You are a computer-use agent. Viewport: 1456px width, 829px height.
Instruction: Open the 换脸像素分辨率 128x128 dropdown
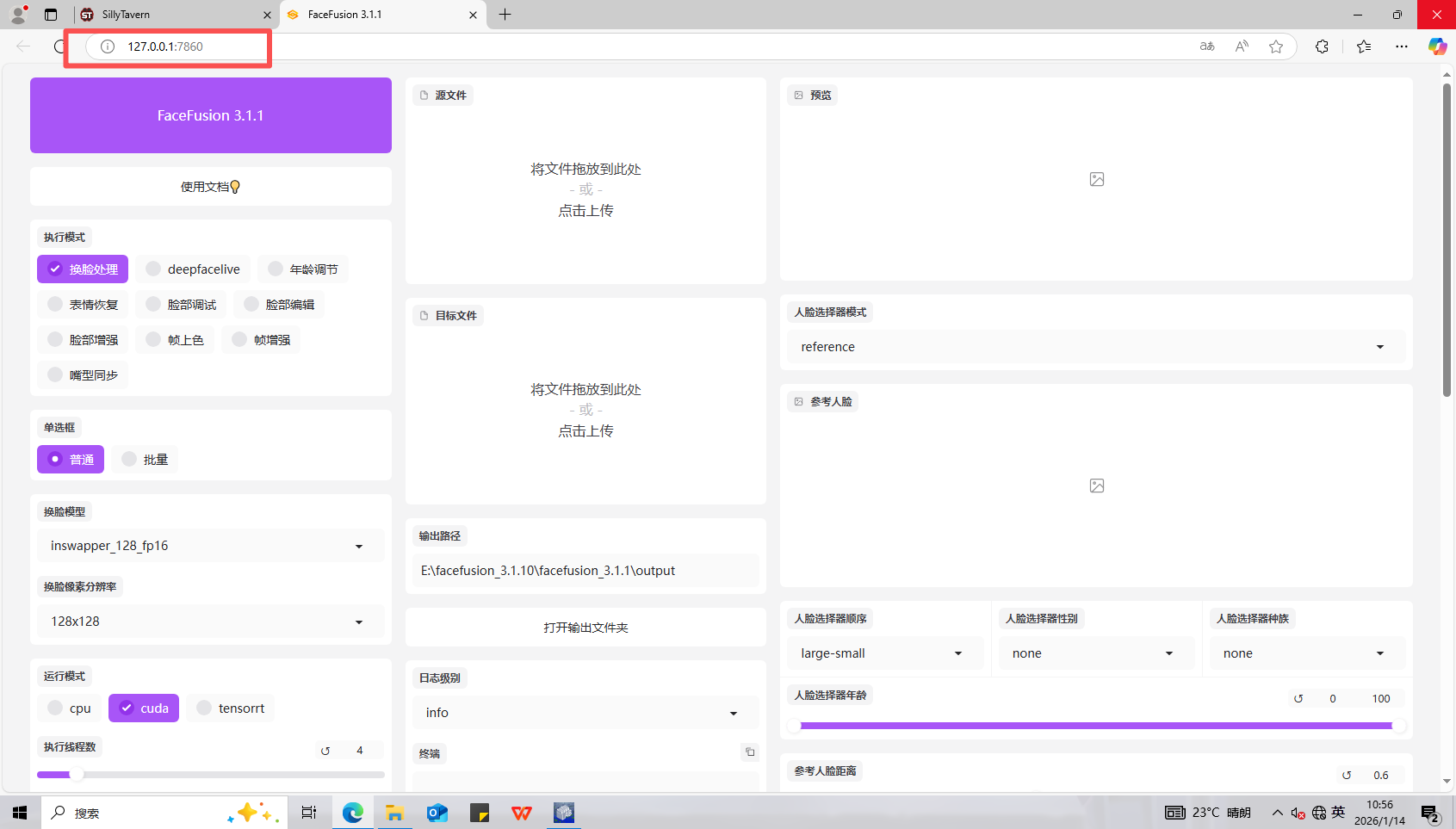point(211,622)
